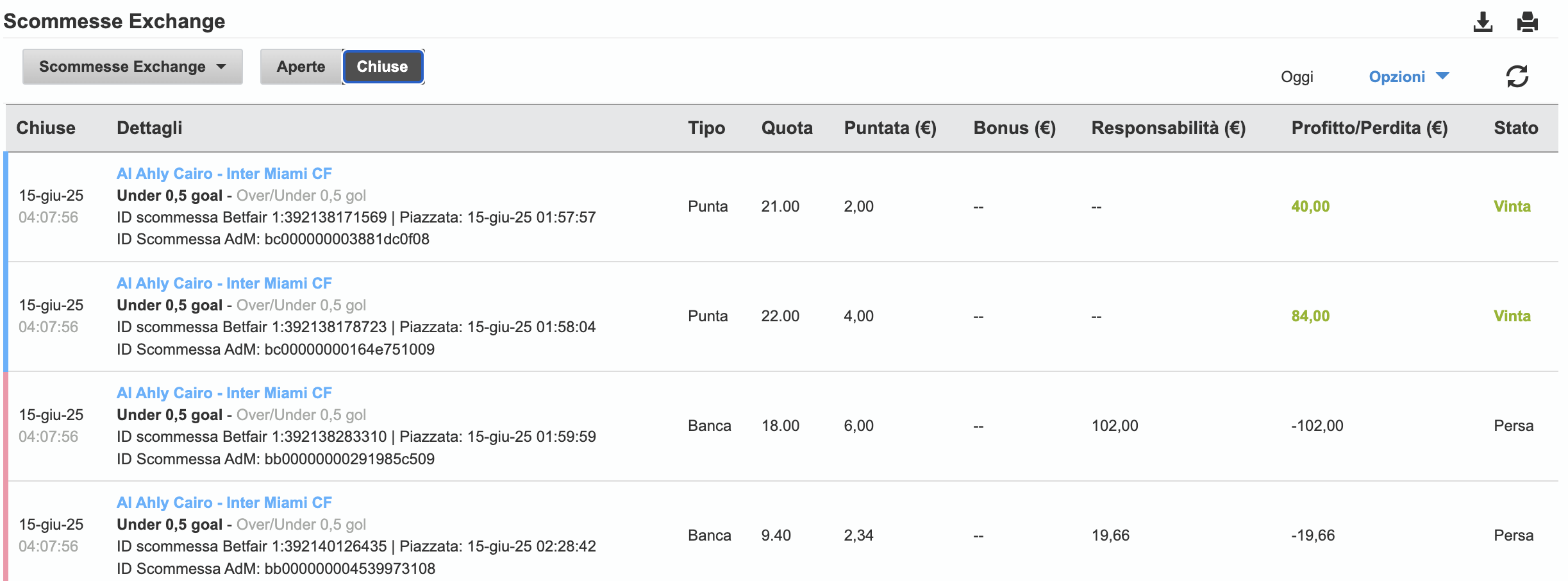
Task: Click the Quota column header
Action: click(787, 128)
